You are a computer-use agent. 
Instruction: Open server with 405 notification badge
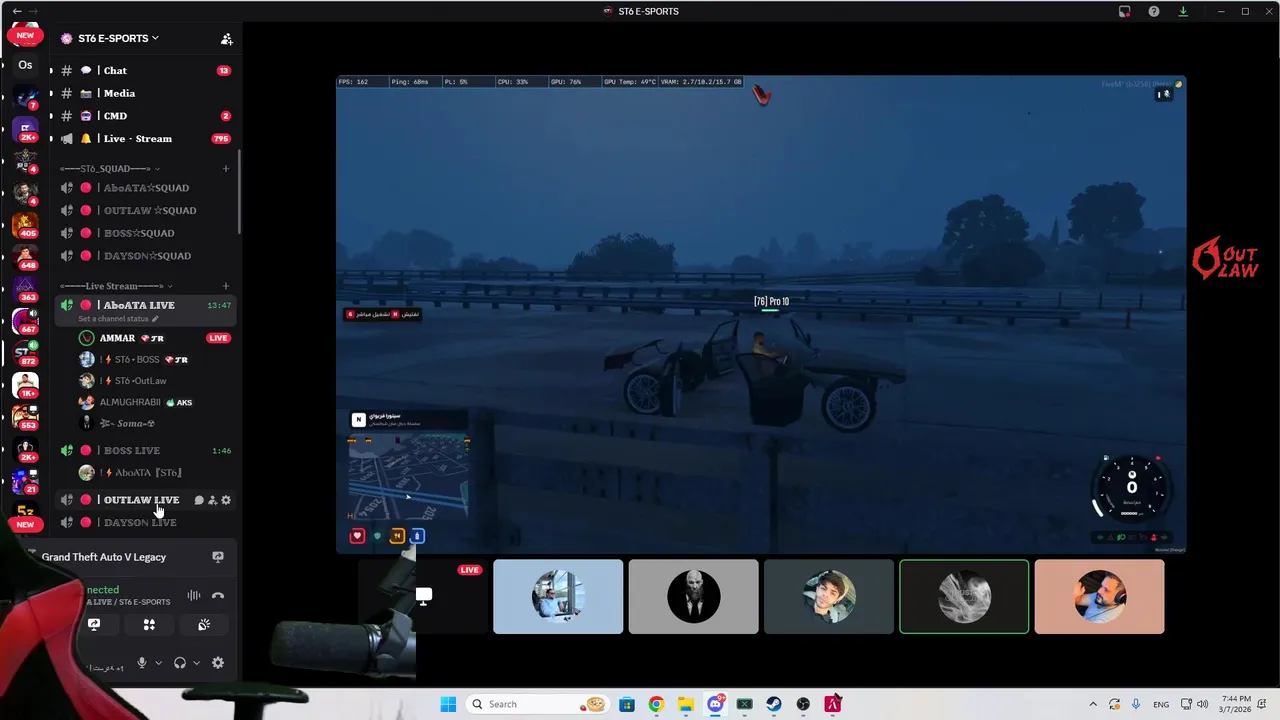tap(25, 224)
